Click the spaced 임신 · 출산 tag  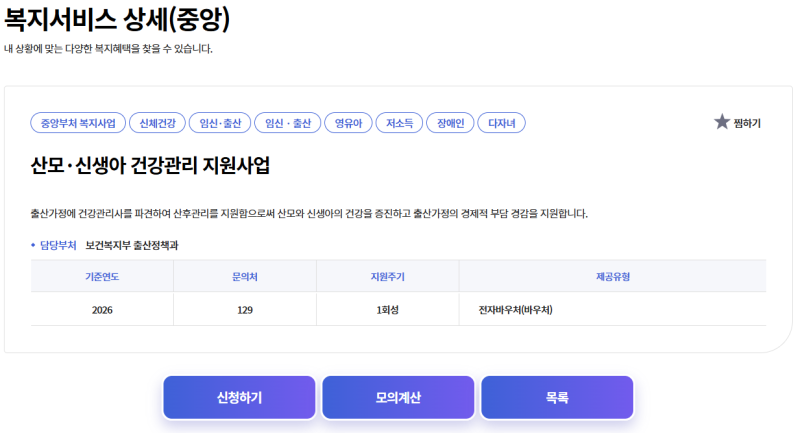tap(288, 123)
